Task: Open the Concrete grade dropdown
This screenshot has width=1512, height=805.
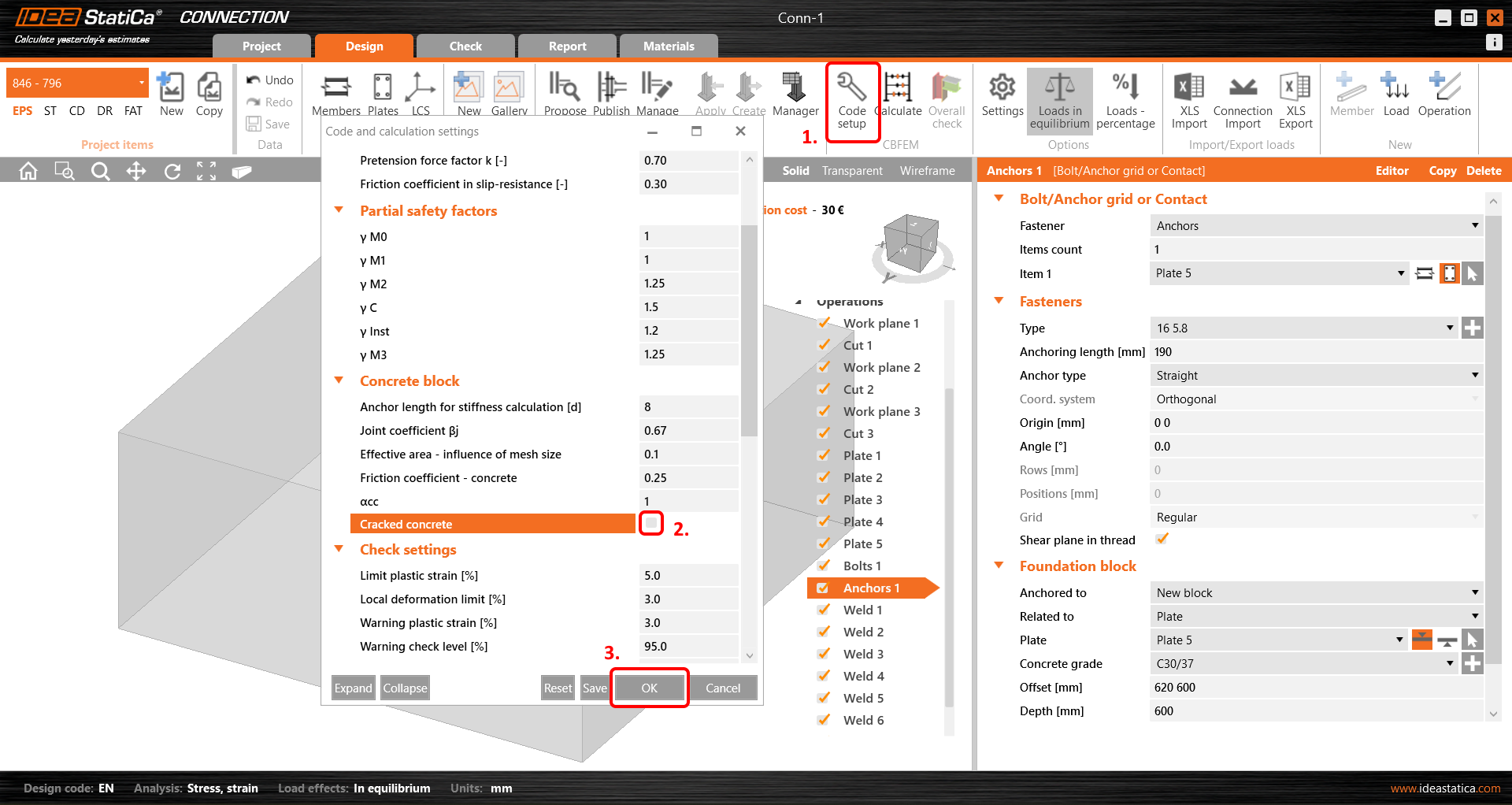Action: pyautogui.click(x=1304, y=664)
